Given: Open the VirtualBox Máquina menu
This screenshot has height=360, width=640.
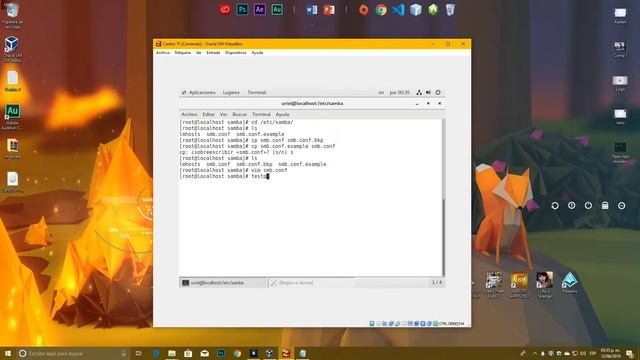Looking at the screenshot, I should coord(182,53).
